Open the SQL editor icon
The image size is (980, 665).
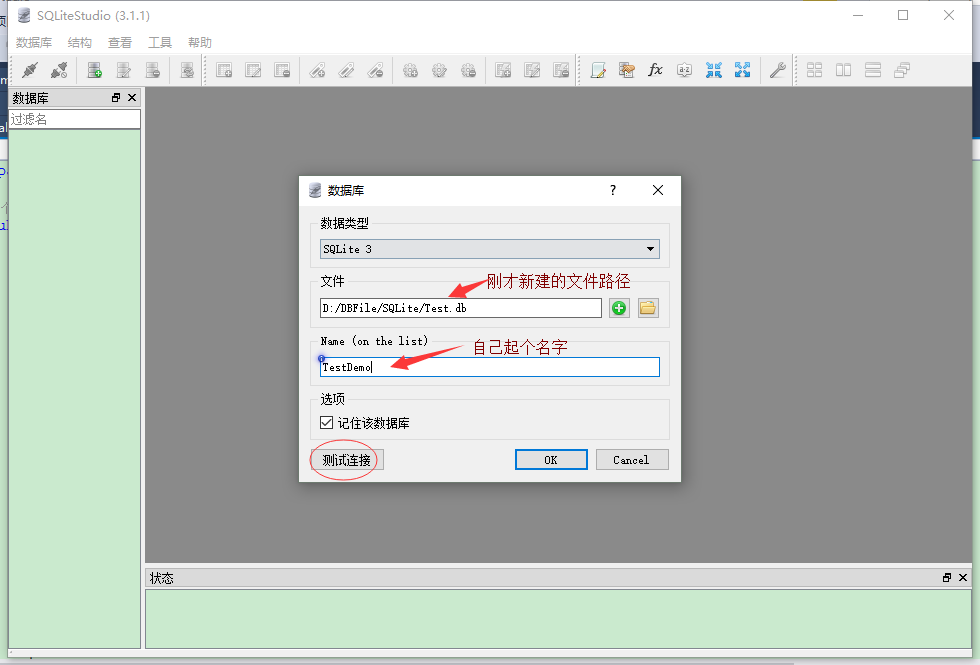(x=599, y=70)
